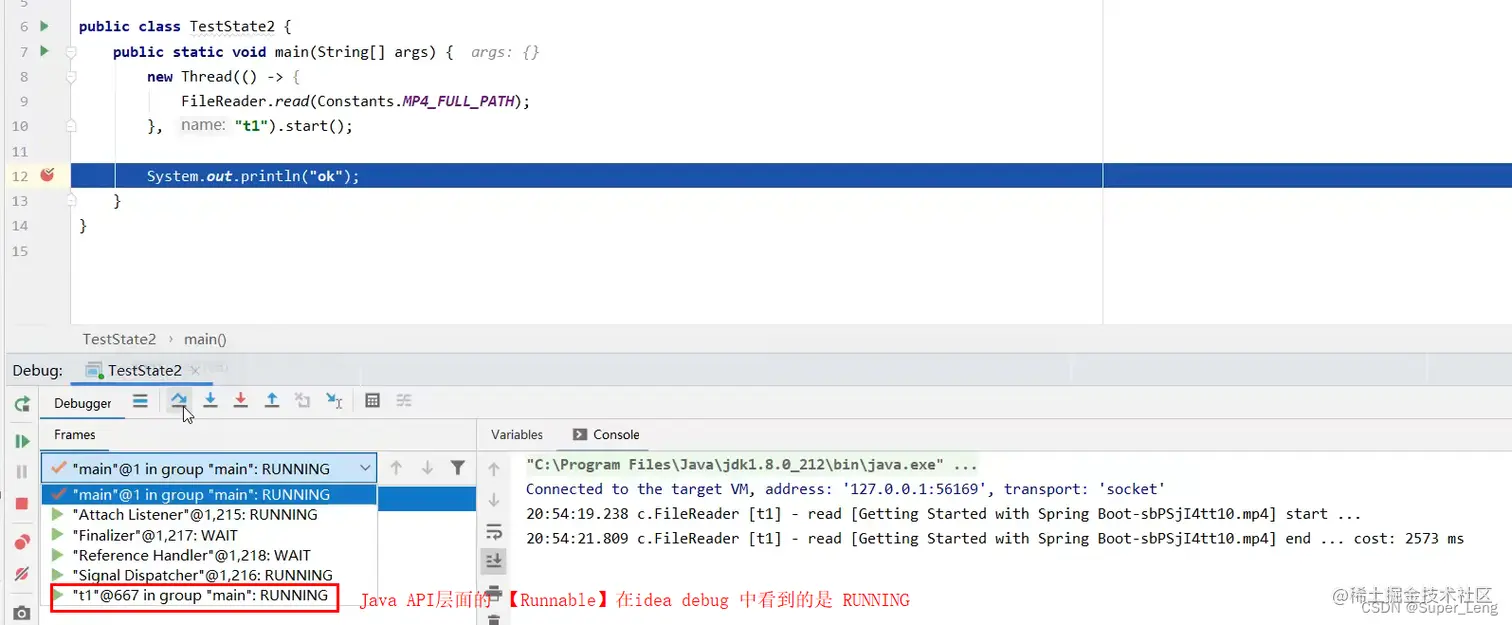This screenshot has width=1512, height=625.
Task: Rerun TestState2 debug session
Action: tap(22, 404)
